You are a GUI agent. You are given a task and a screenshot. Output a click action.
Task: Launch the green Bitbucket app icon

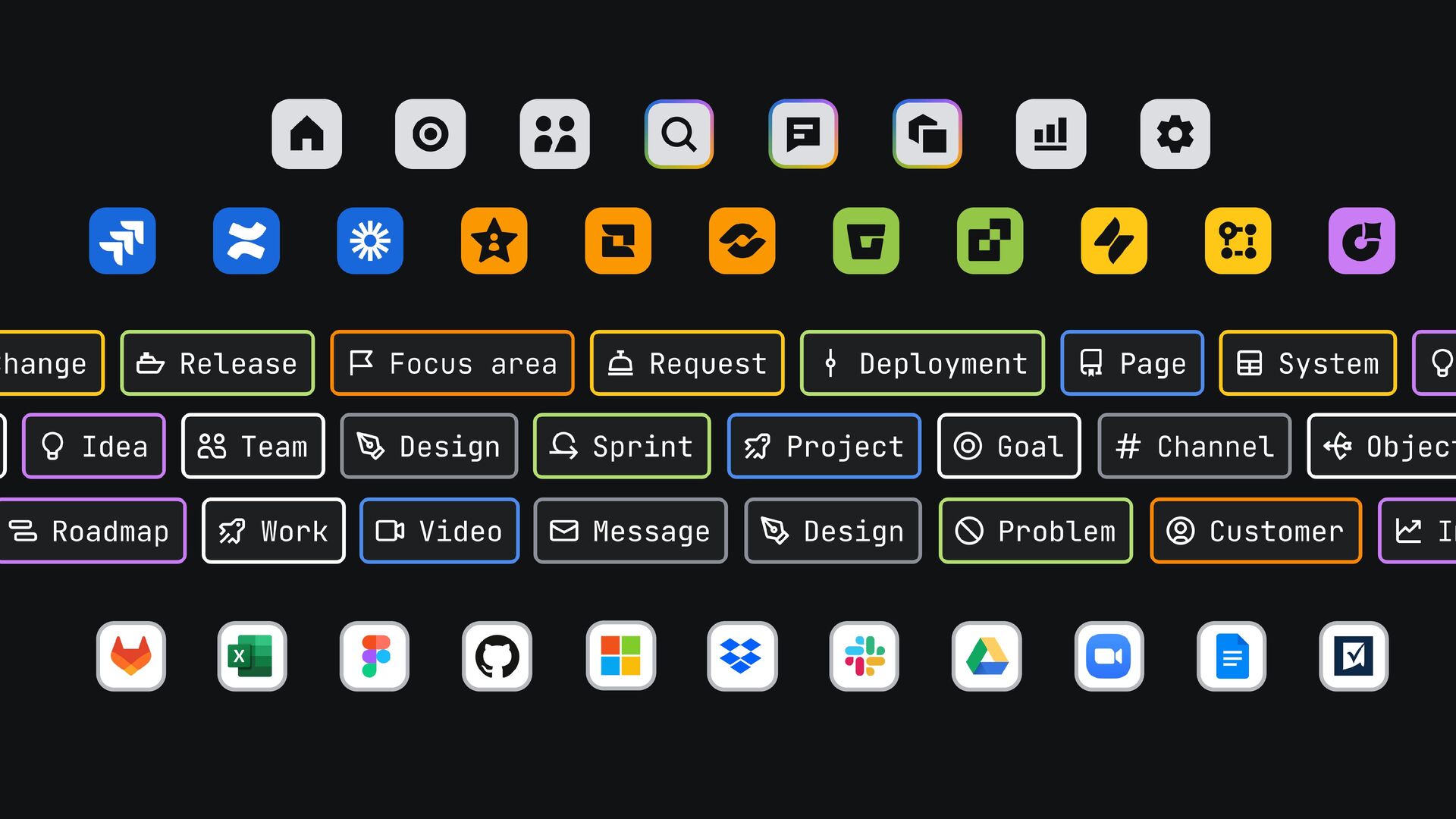(866, 241)
